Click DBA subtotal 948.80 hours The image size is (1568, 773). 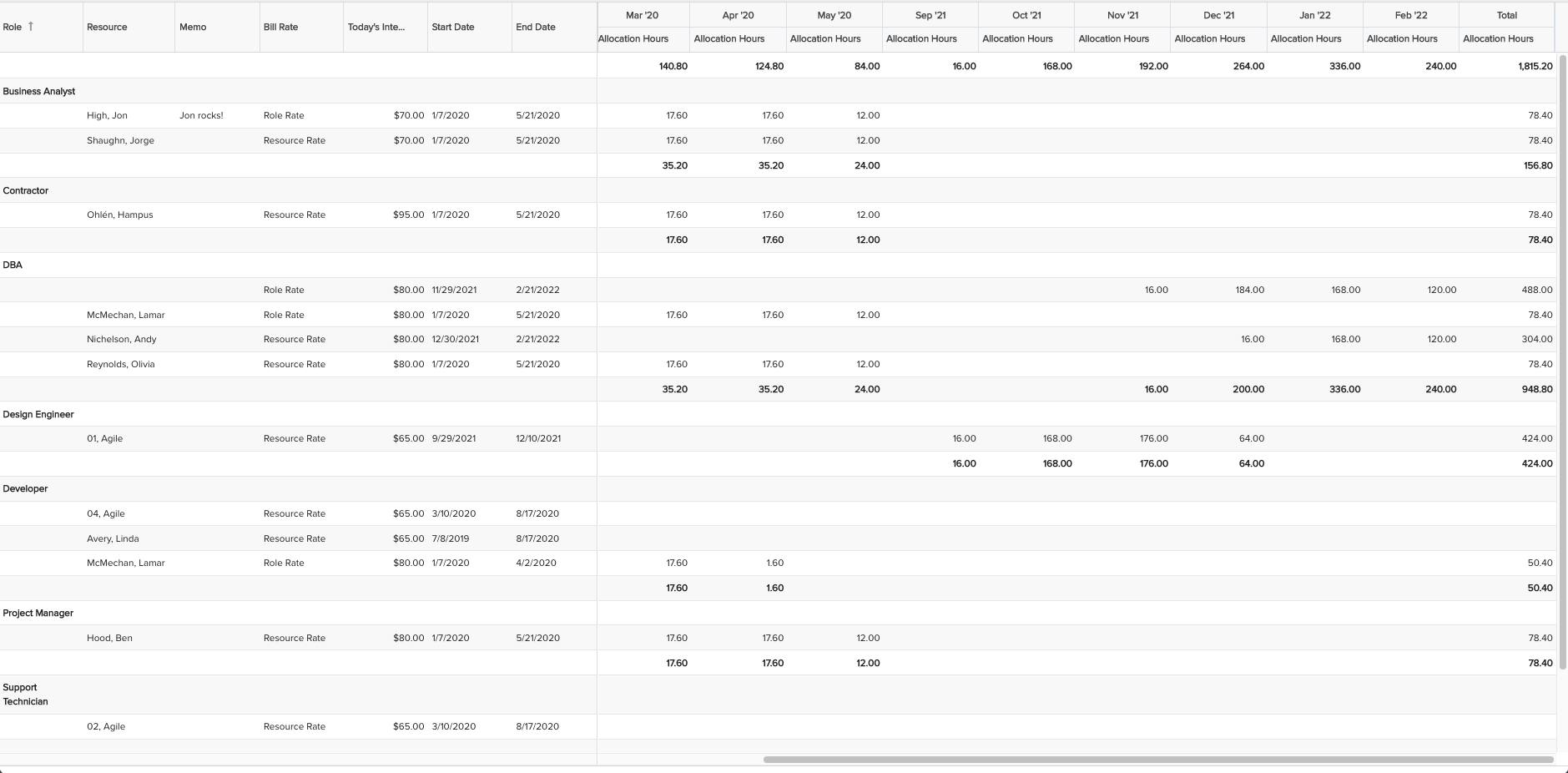(1537, 389)
